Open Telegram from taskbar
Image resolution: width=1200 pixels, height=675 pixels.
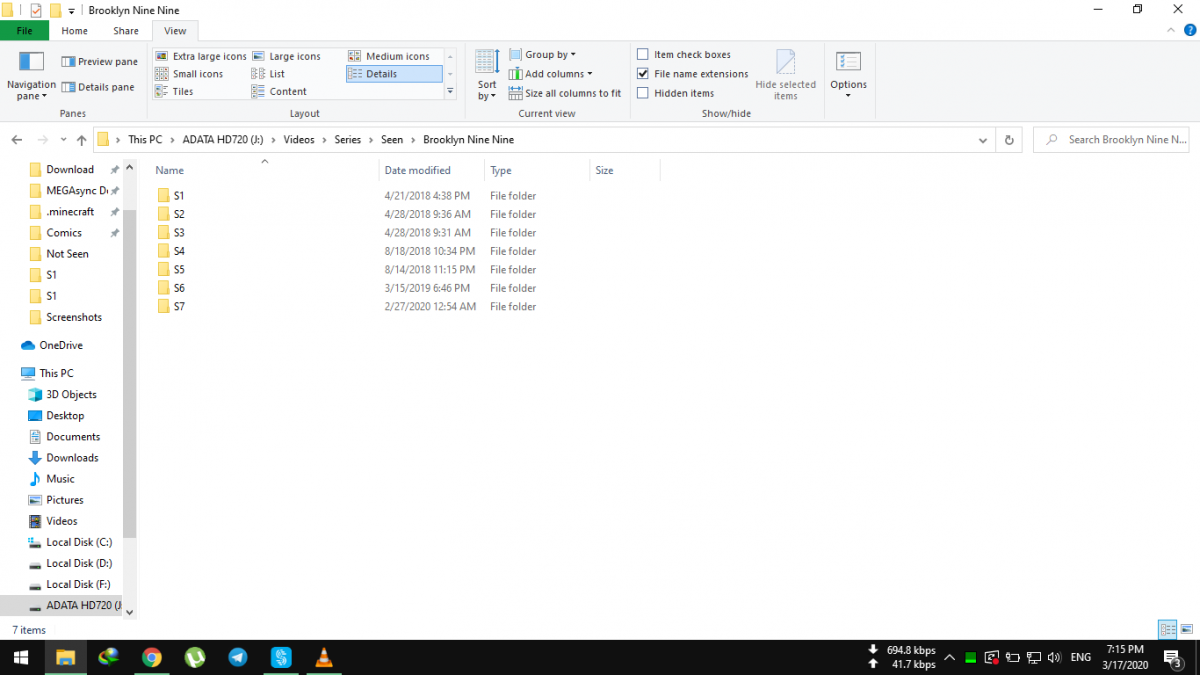point(238,657)
